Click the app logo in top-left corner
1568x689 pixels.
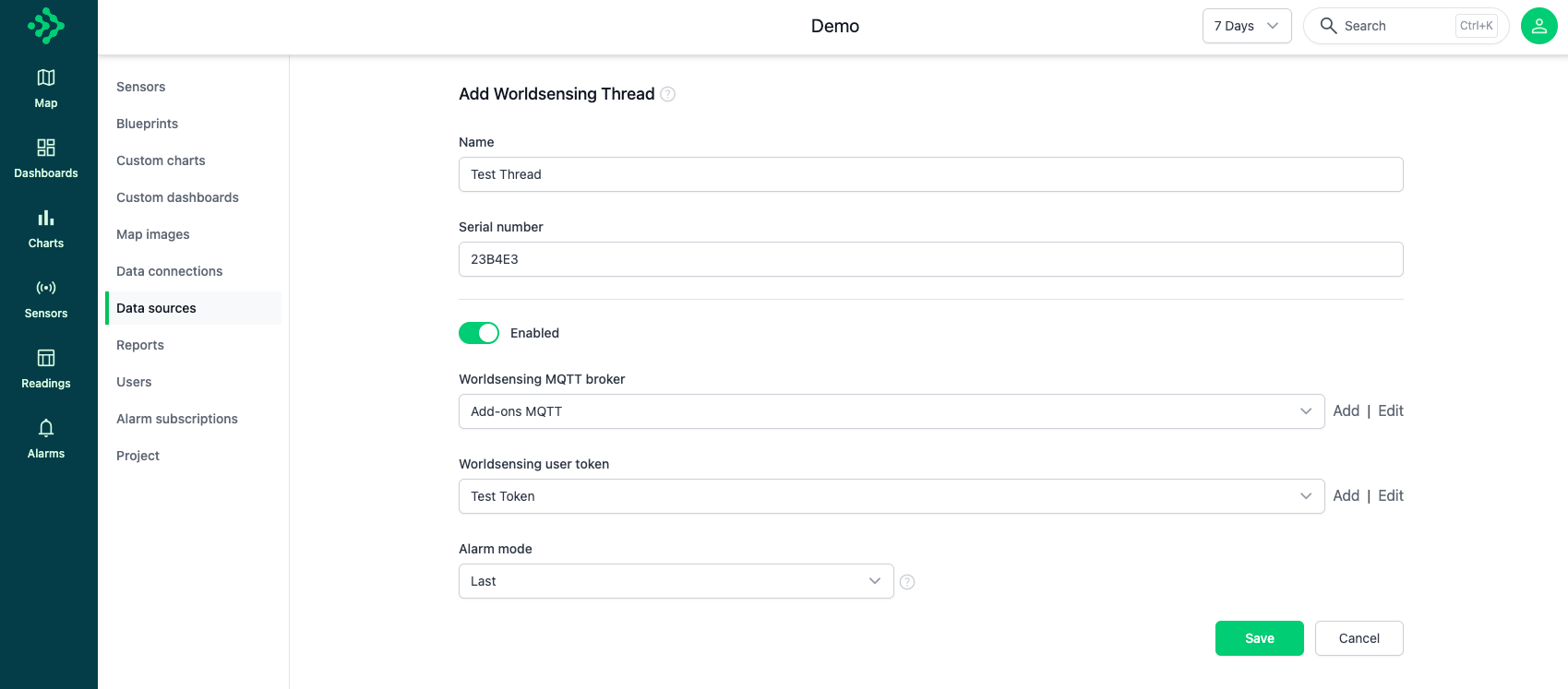tap(45, 26)
